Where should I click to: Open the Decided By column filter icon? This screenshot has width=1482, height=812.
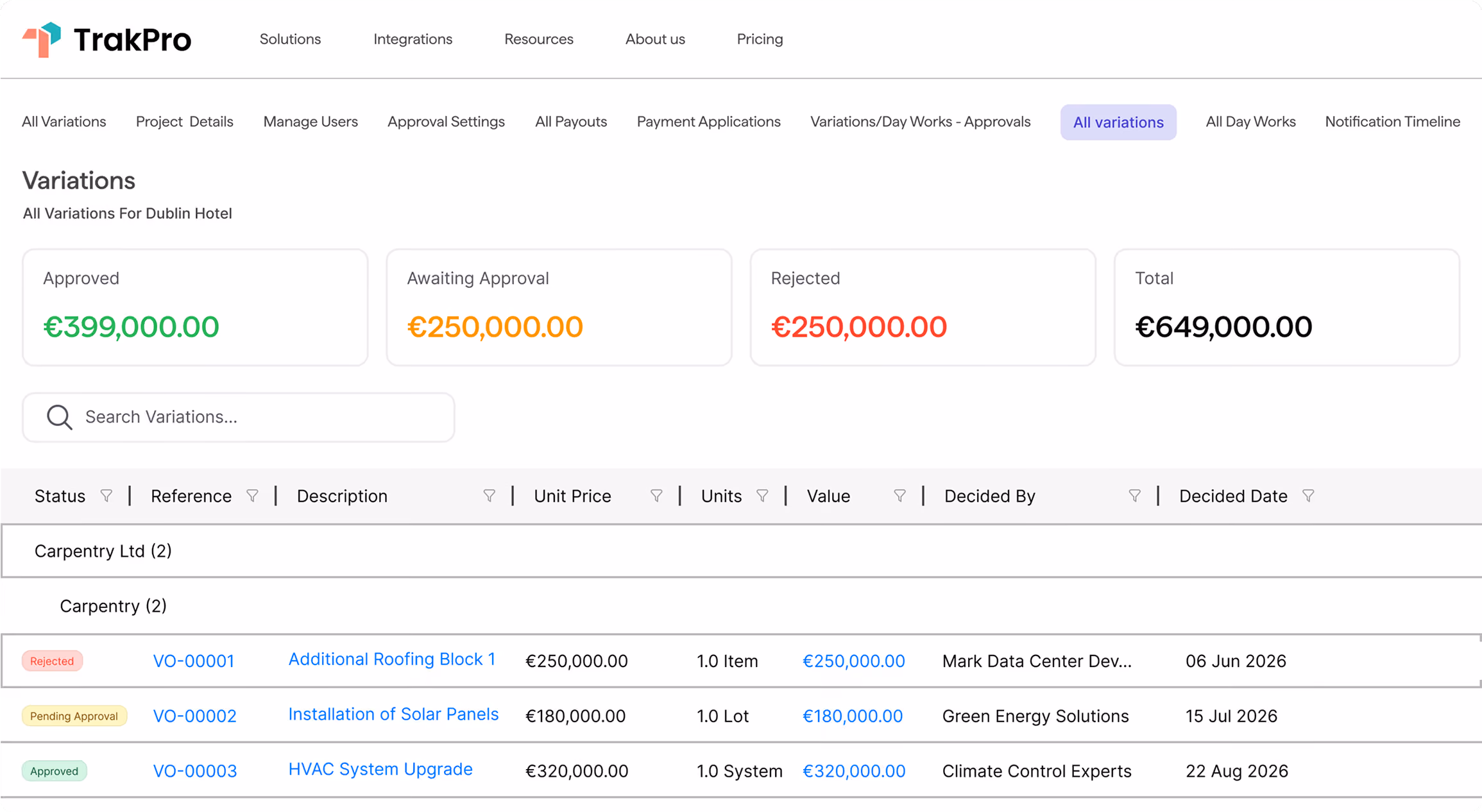[x=1134, y=496]
